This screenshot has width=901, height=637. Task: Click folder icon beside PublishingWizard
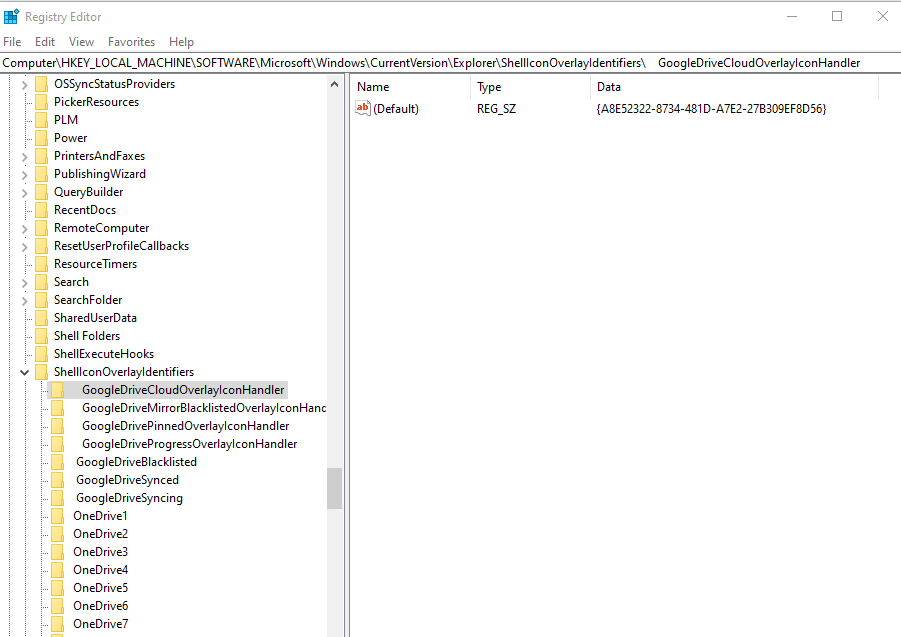(x=41, y=173)
